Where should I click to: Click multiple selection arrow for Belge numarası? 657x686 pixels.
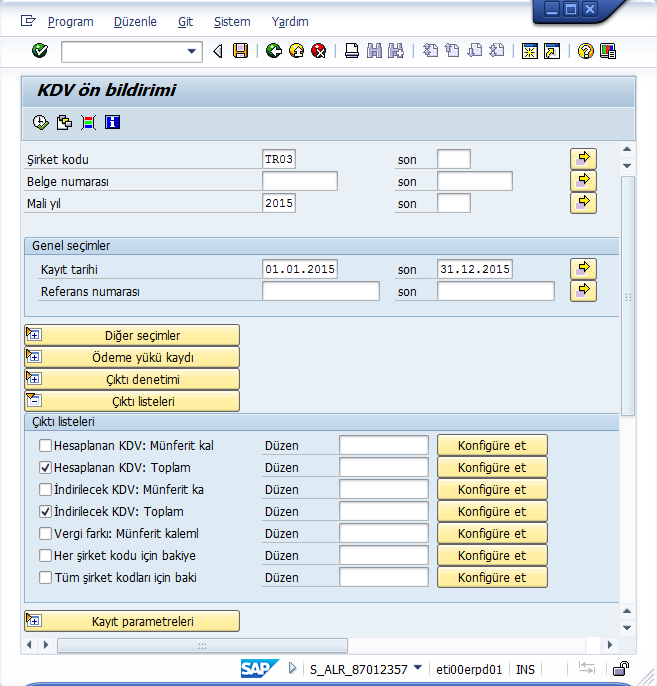coord(583,181)
